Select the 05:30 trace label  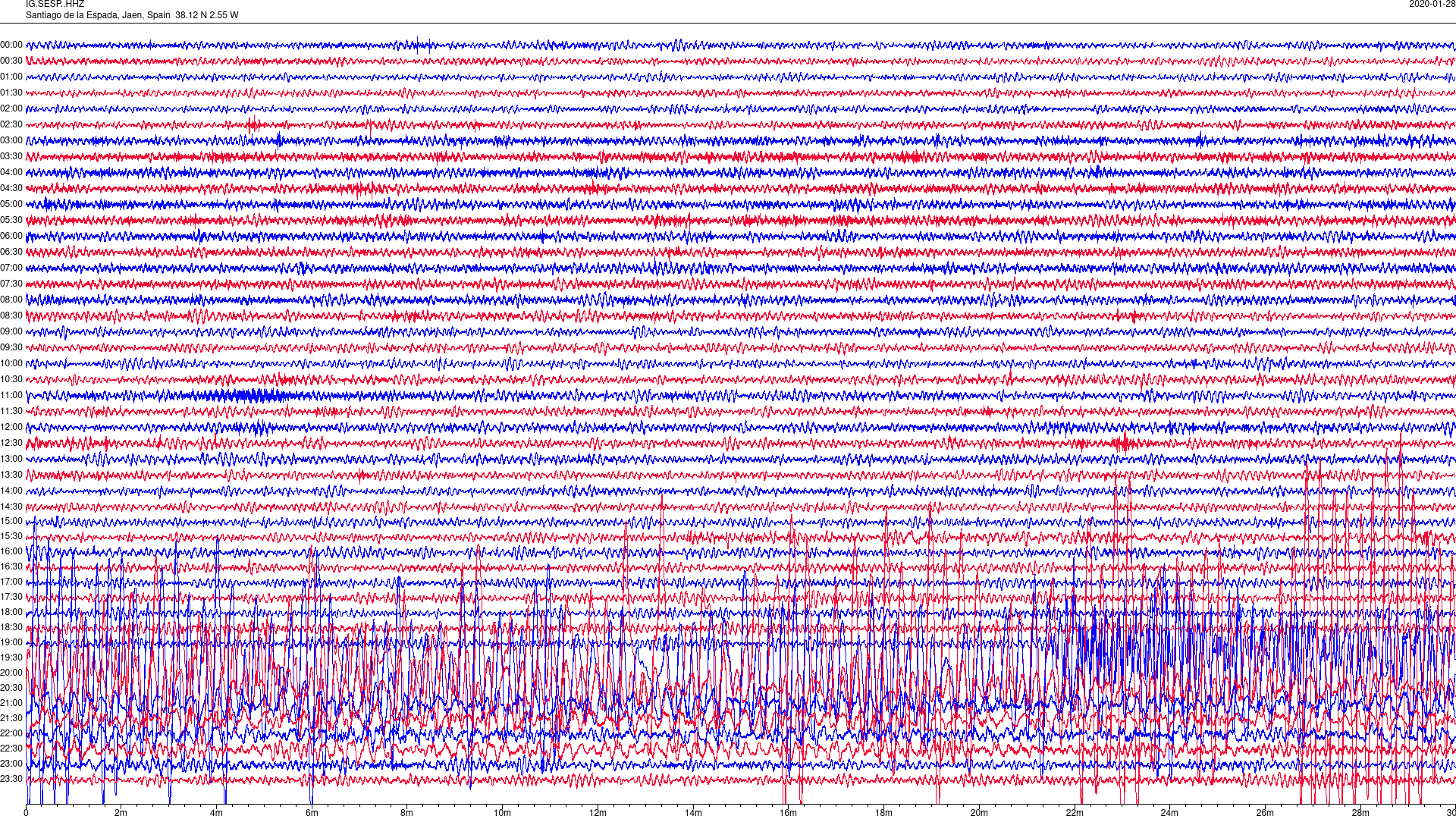(11, 220)
